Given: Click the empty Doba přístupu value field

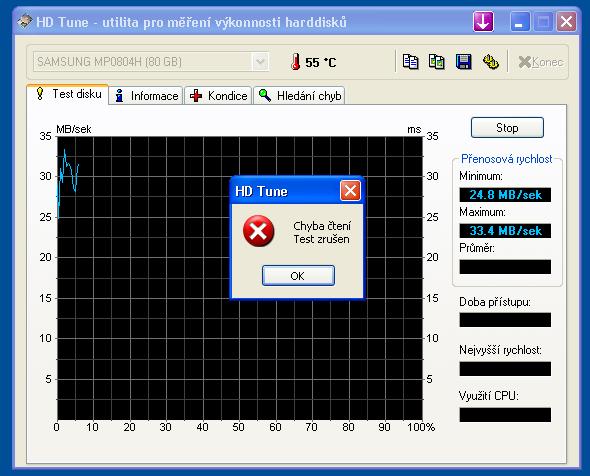Looking at the screenshot, I should coord(505,320).
